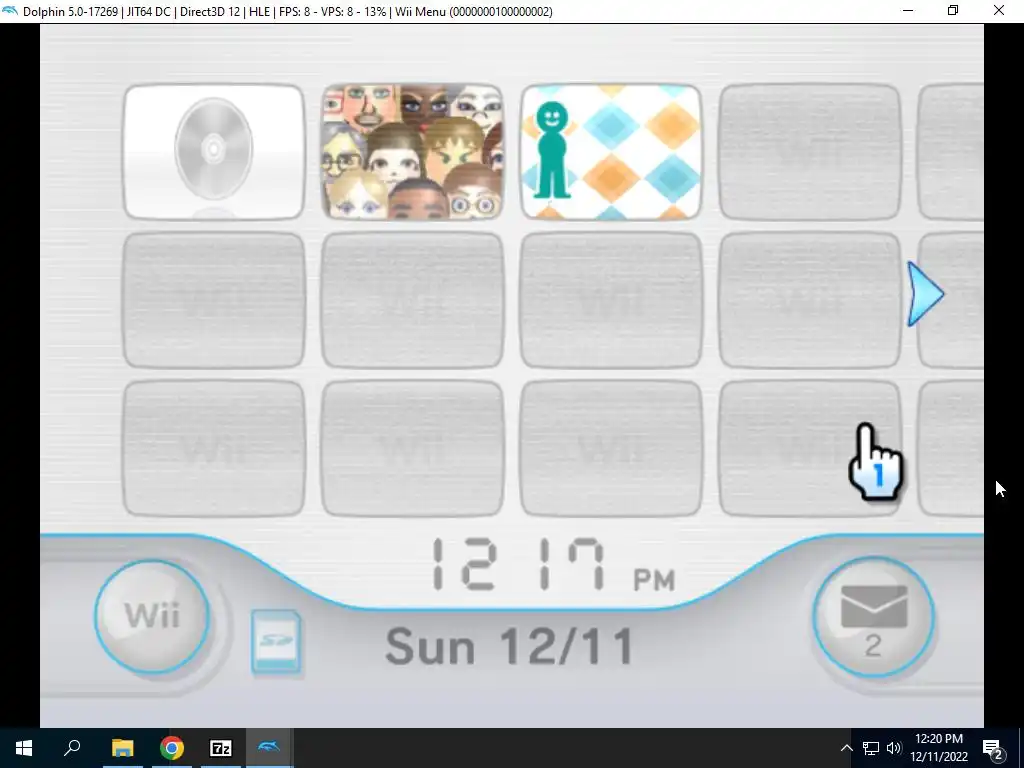Select Dolphin emulator taskbar icon
Viewport: 1024px width, 768px height.
[269, 748]
